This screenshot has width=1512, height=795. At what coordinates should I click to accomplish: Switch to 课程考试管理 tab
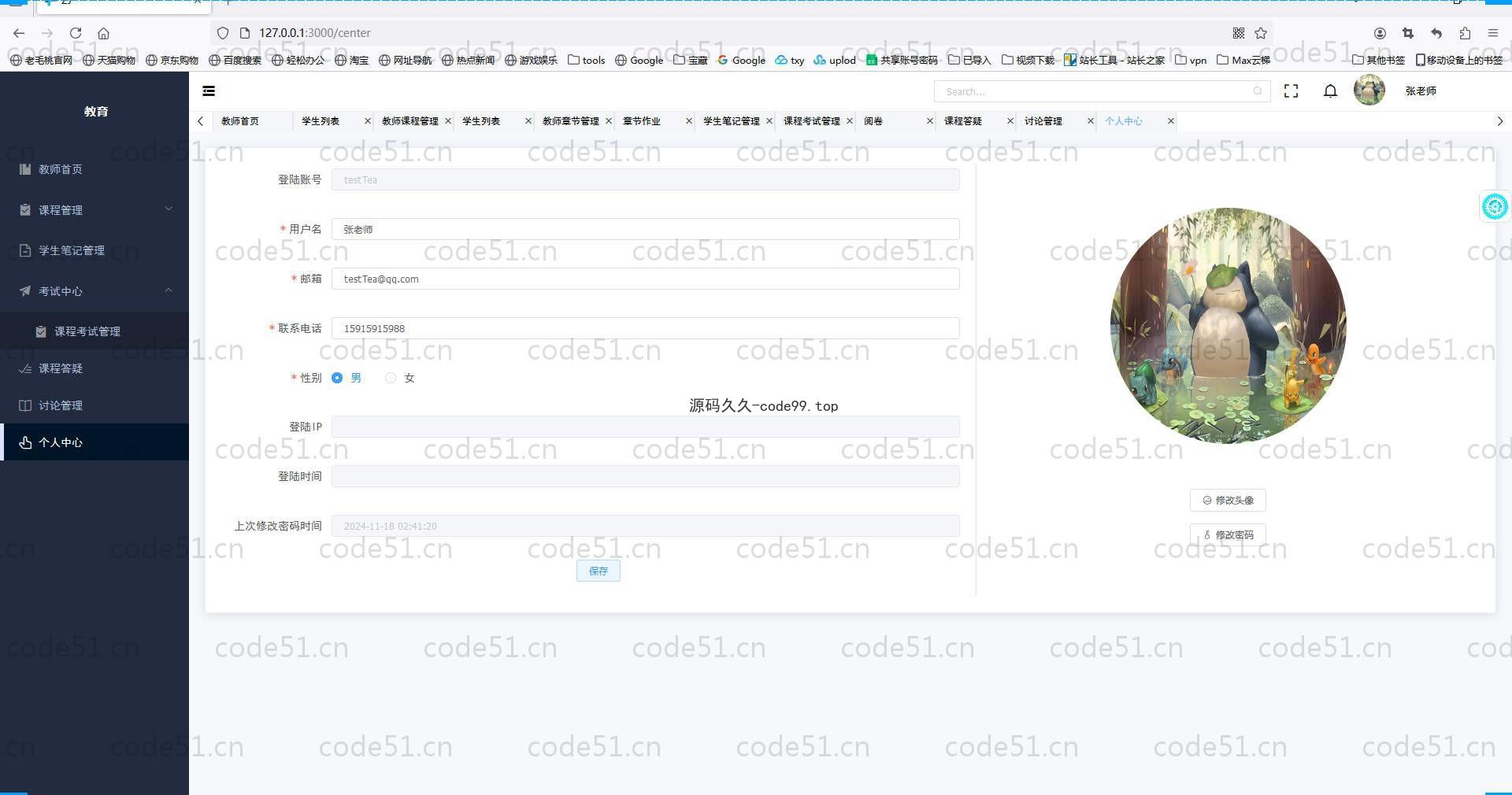(x=812, y=121)
